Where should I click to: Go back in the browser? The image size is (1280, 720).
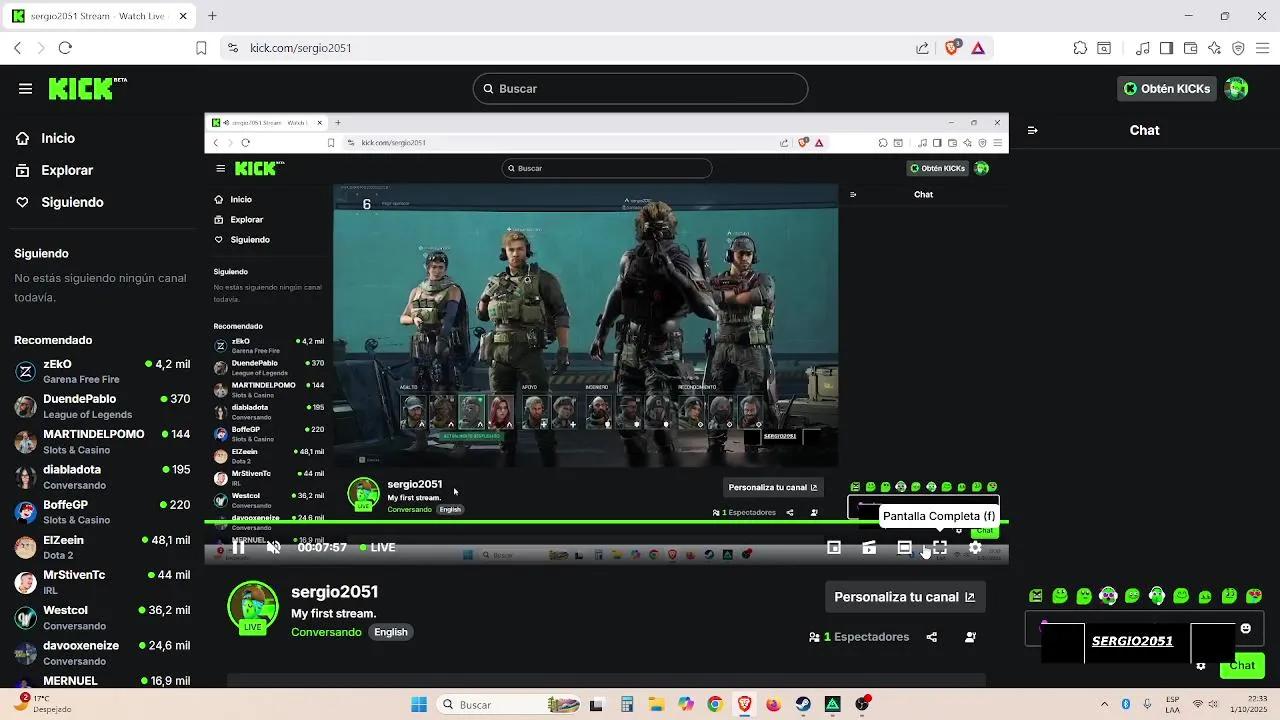(x=17, y=48)
